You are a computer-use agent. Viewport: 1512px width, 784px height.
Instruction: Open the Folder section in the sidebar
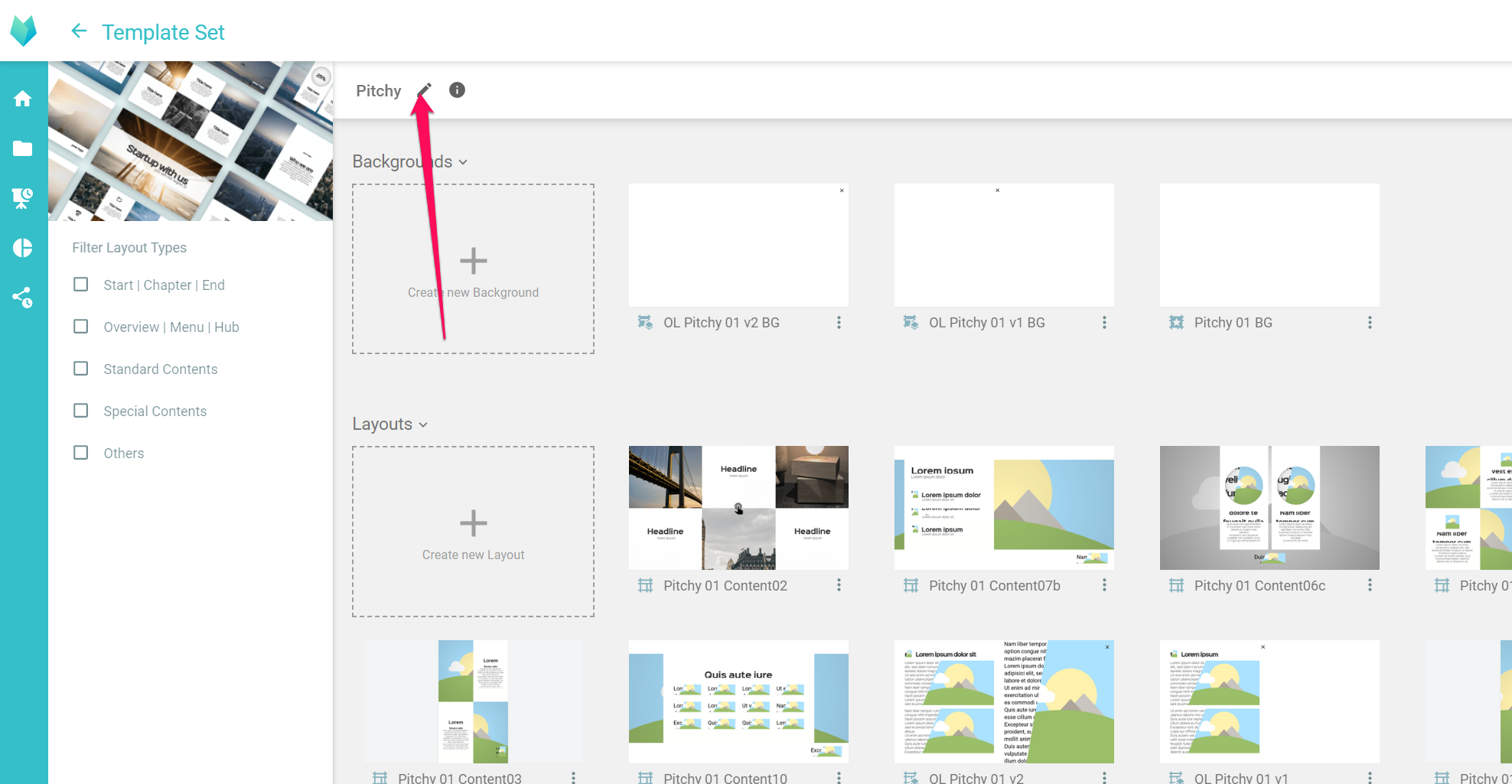23,148
